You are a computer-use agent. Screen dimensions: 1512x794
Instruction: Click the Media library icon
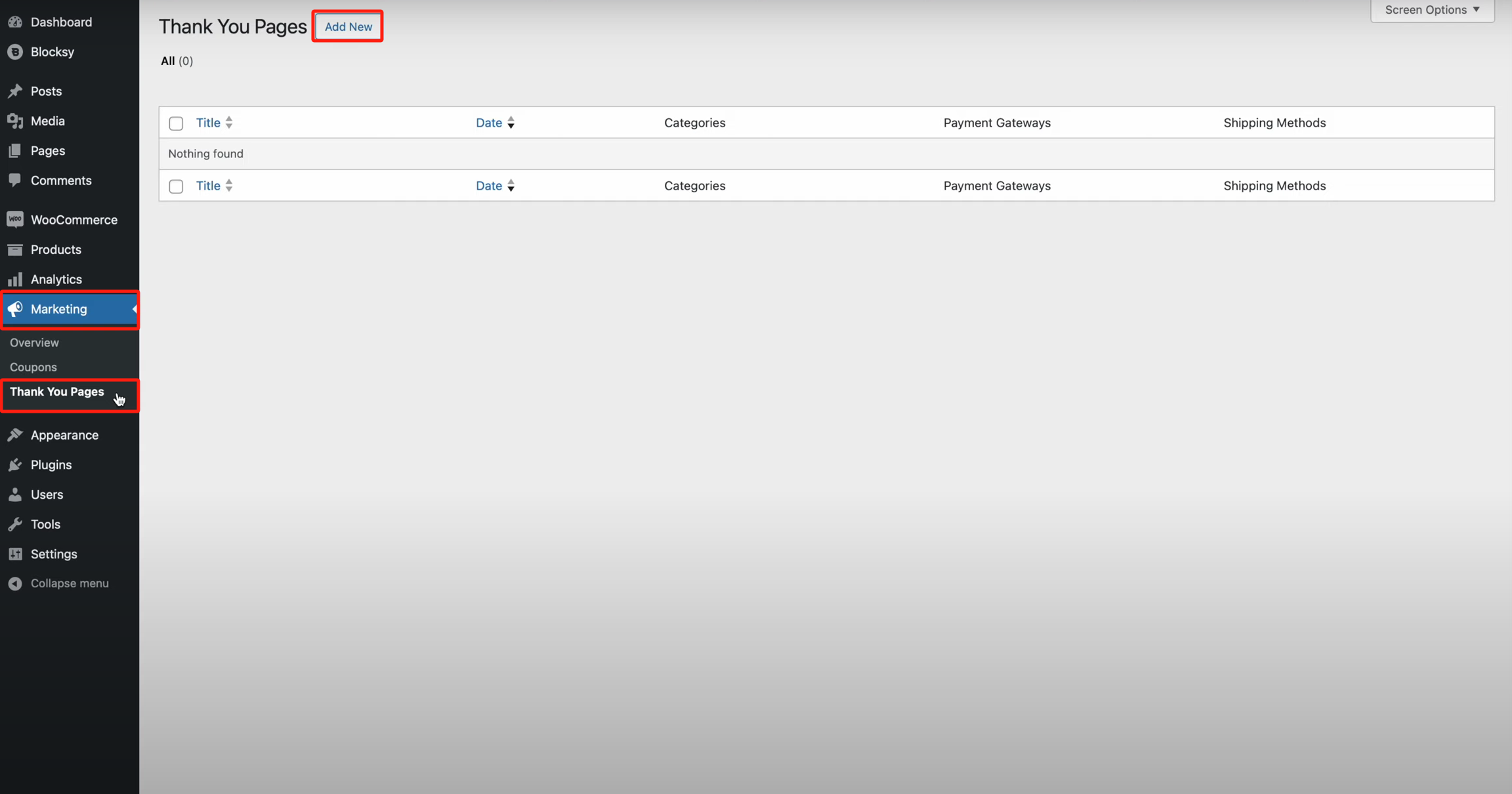15,121
